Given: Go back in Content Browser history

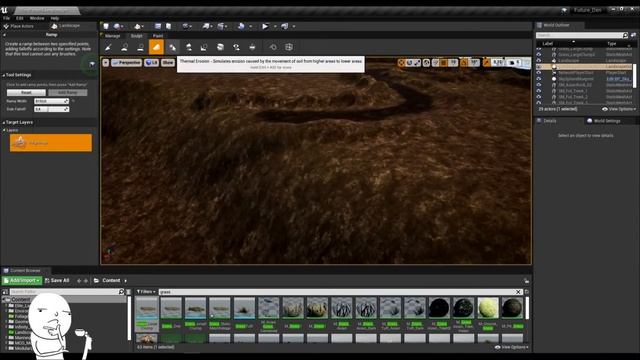Looking at the screenshot, I should pyautogui.click(x=79, y=281).
